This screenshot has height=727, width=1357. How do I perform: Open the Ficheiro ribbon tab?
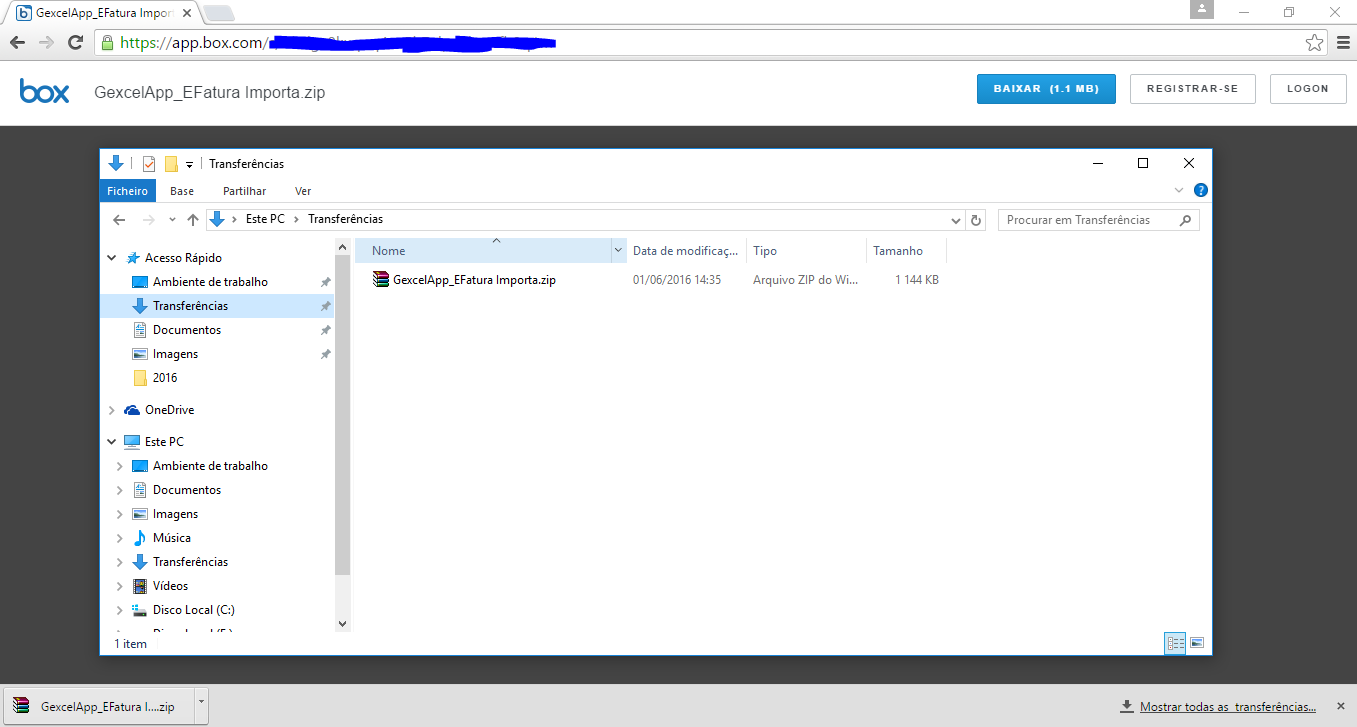128,191
